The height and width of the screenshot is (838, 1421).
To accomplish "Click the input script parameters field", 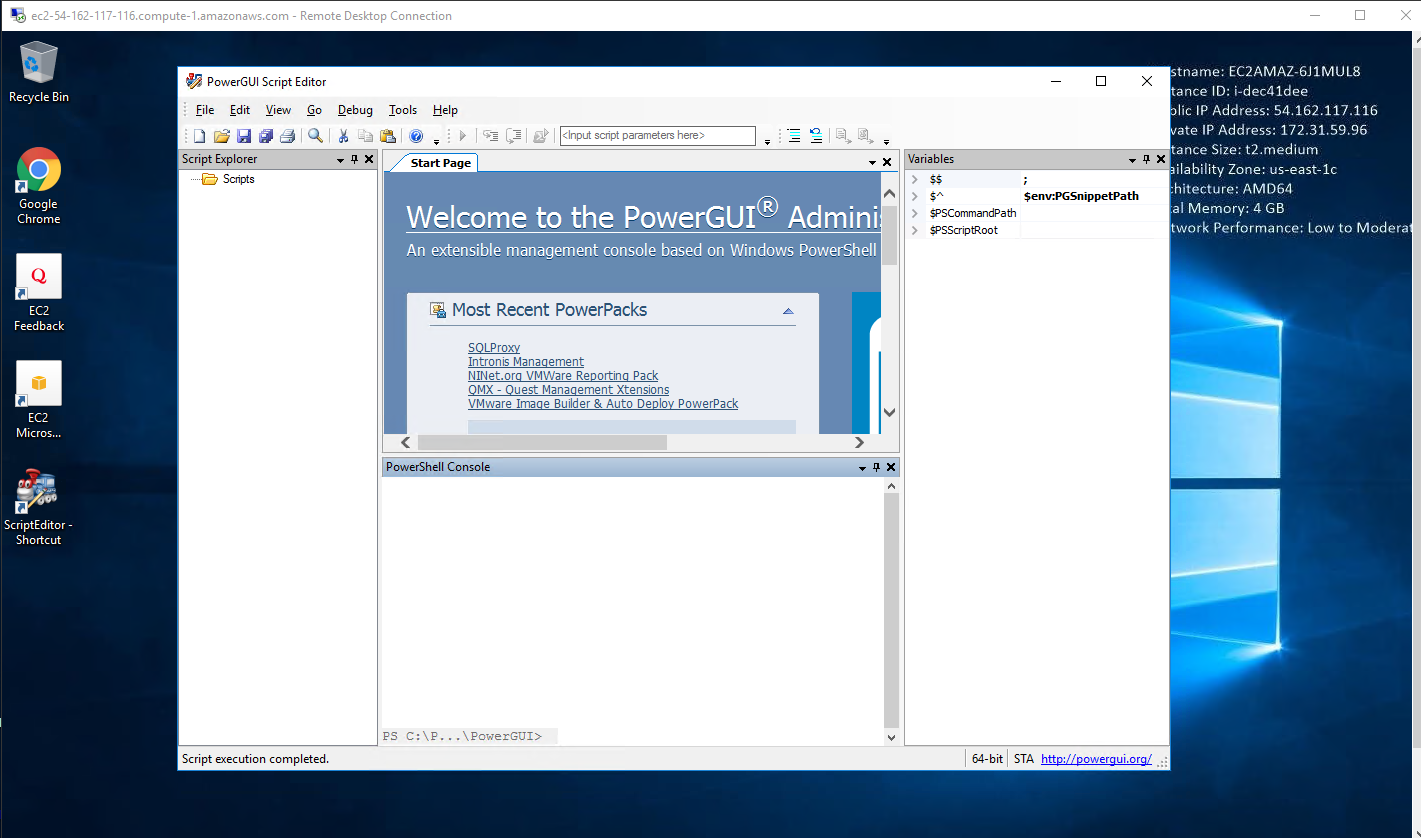I will coord(657,135).
